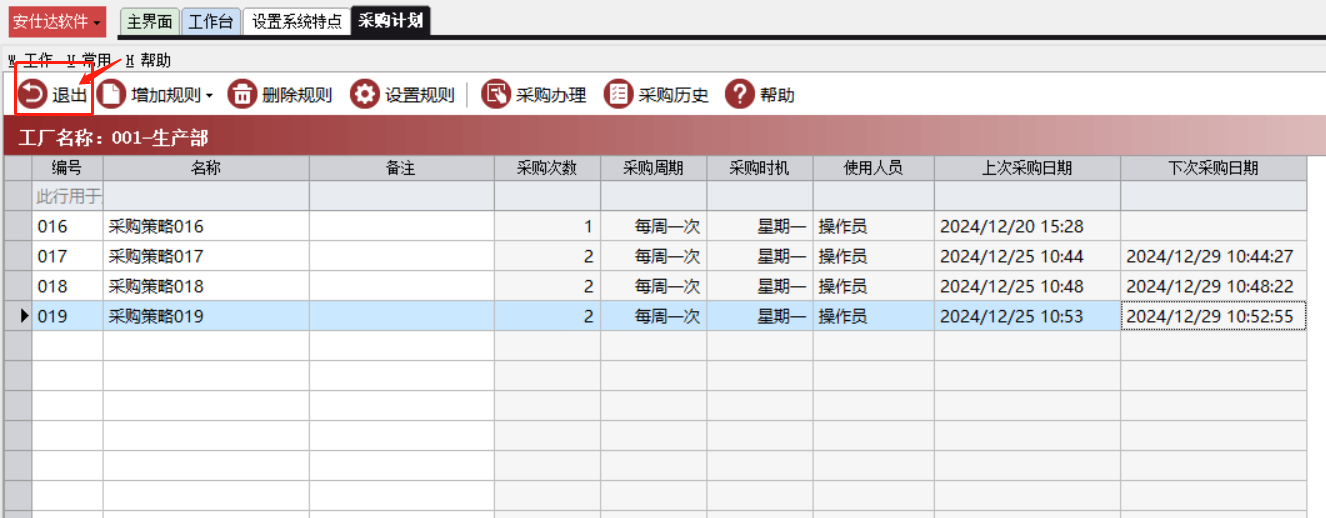Click the 备注 cell of row 采购策略017
The width and height of the screenshot is (1326, 518).
(402, 256)
